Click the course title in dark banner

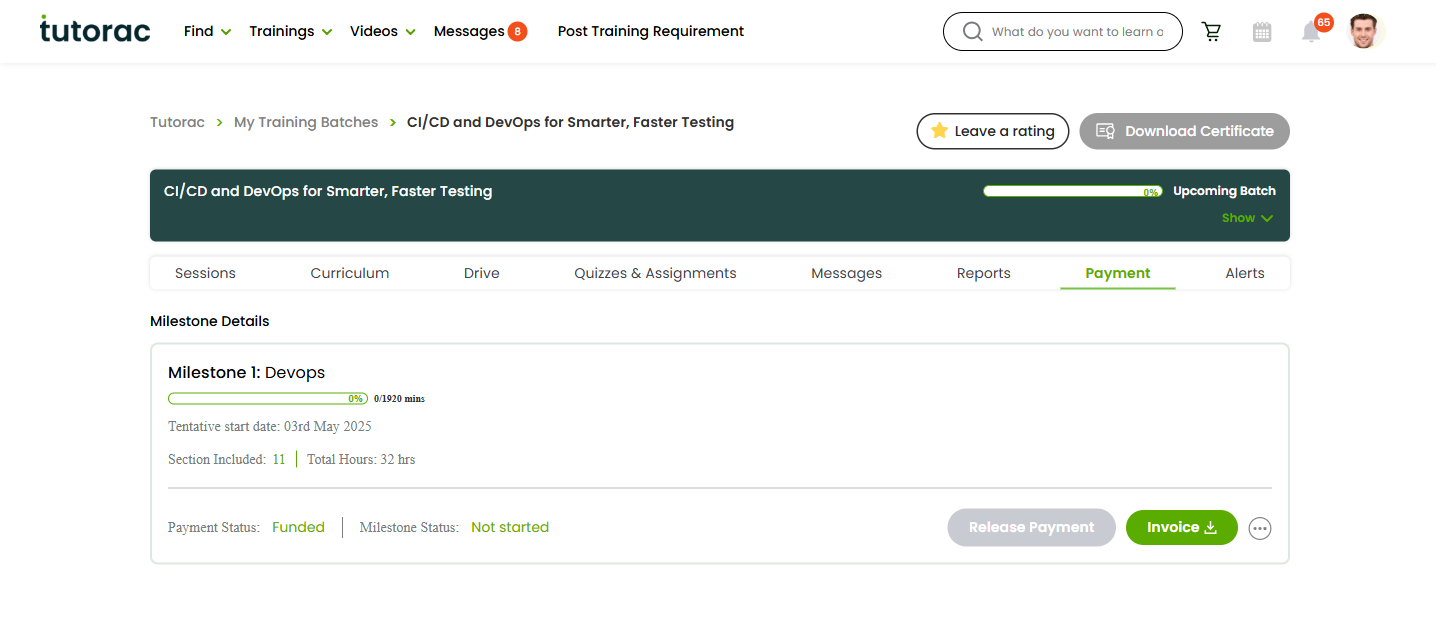pyautogui.click(x=328, y=191)
